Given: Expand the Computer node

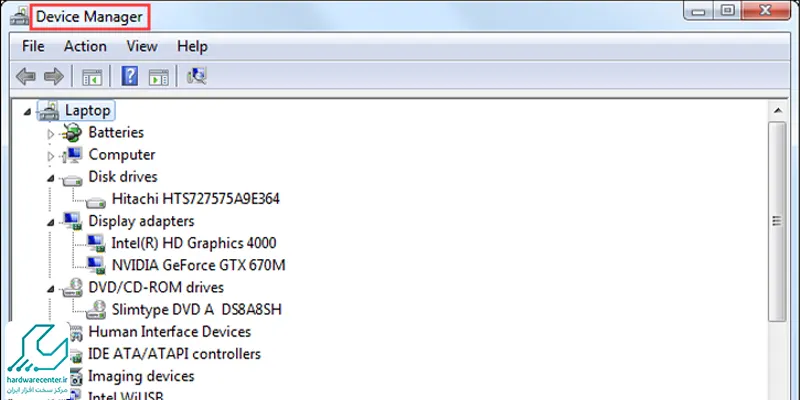Looking at the screenshot, I should (51, 156).
